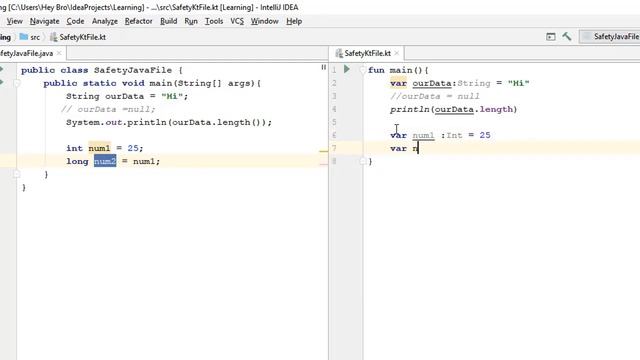This screenshot has height=360, width=640.
Task: Open the Navigate menu
Action: 44,21
